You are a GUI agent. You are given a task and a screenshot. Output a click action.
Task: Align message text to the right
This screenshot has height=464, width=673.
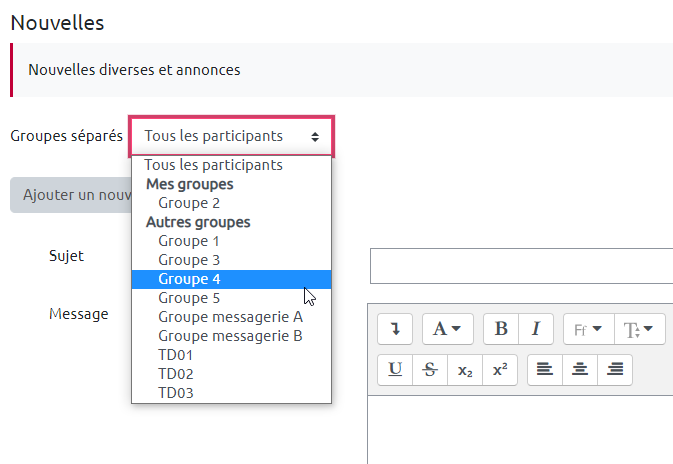615,369
